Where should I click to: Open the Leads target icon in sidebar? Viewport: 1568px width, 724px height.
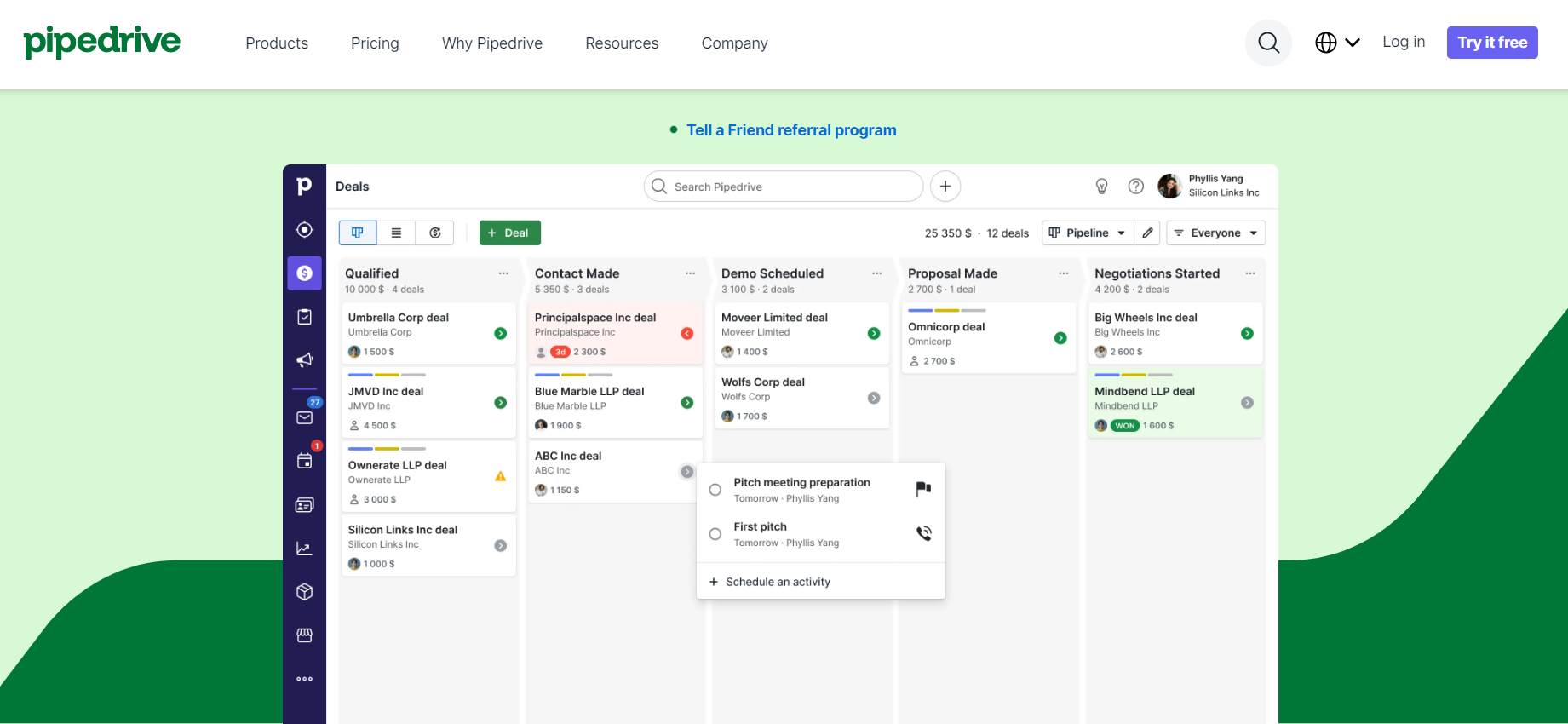[x=304, y=230]
